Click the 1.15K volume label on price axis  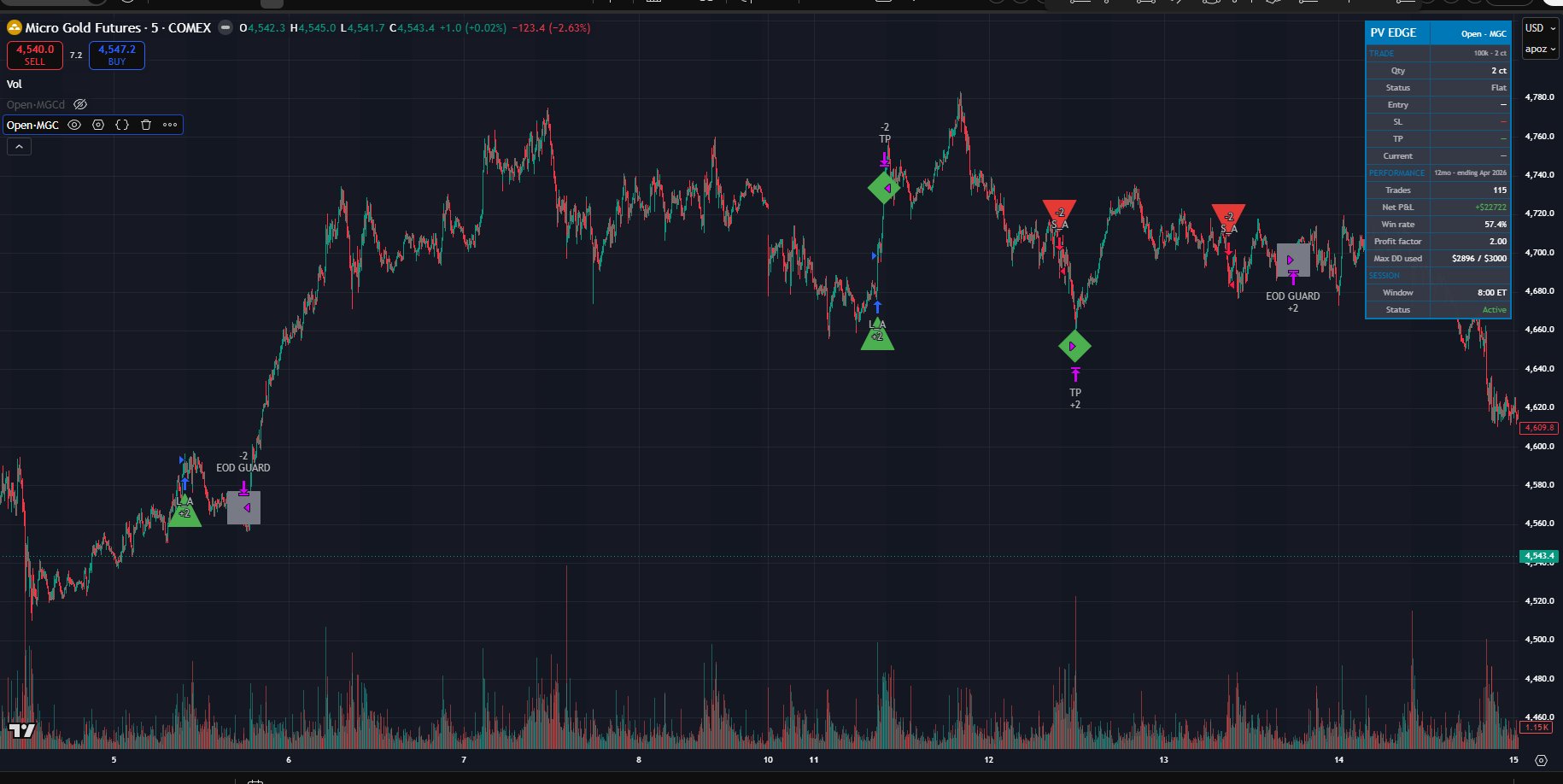(x=1537, y=728)
